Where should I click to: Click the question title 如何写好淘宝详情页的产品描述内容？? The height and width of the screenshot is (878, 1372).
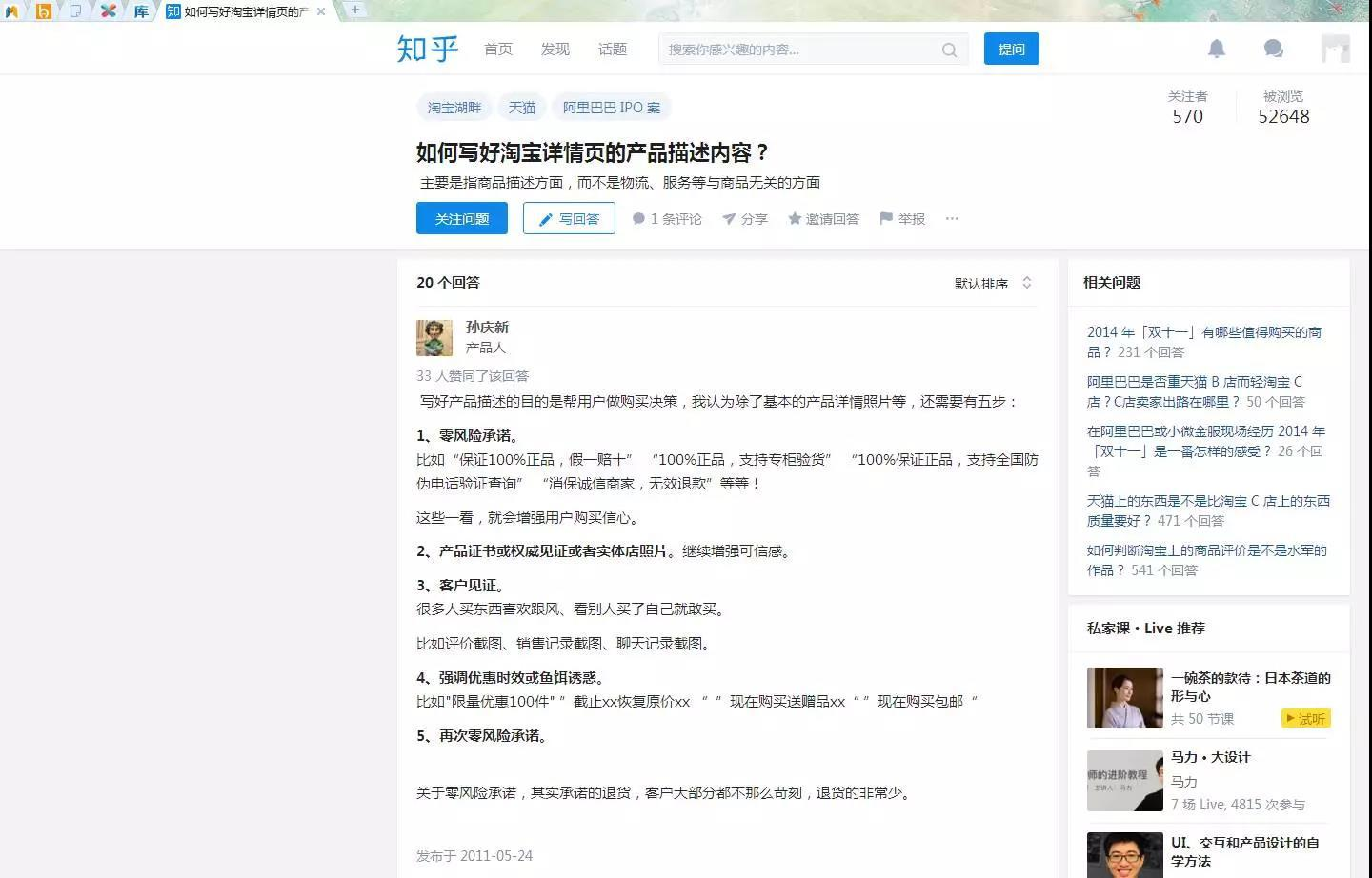point(593,152)
